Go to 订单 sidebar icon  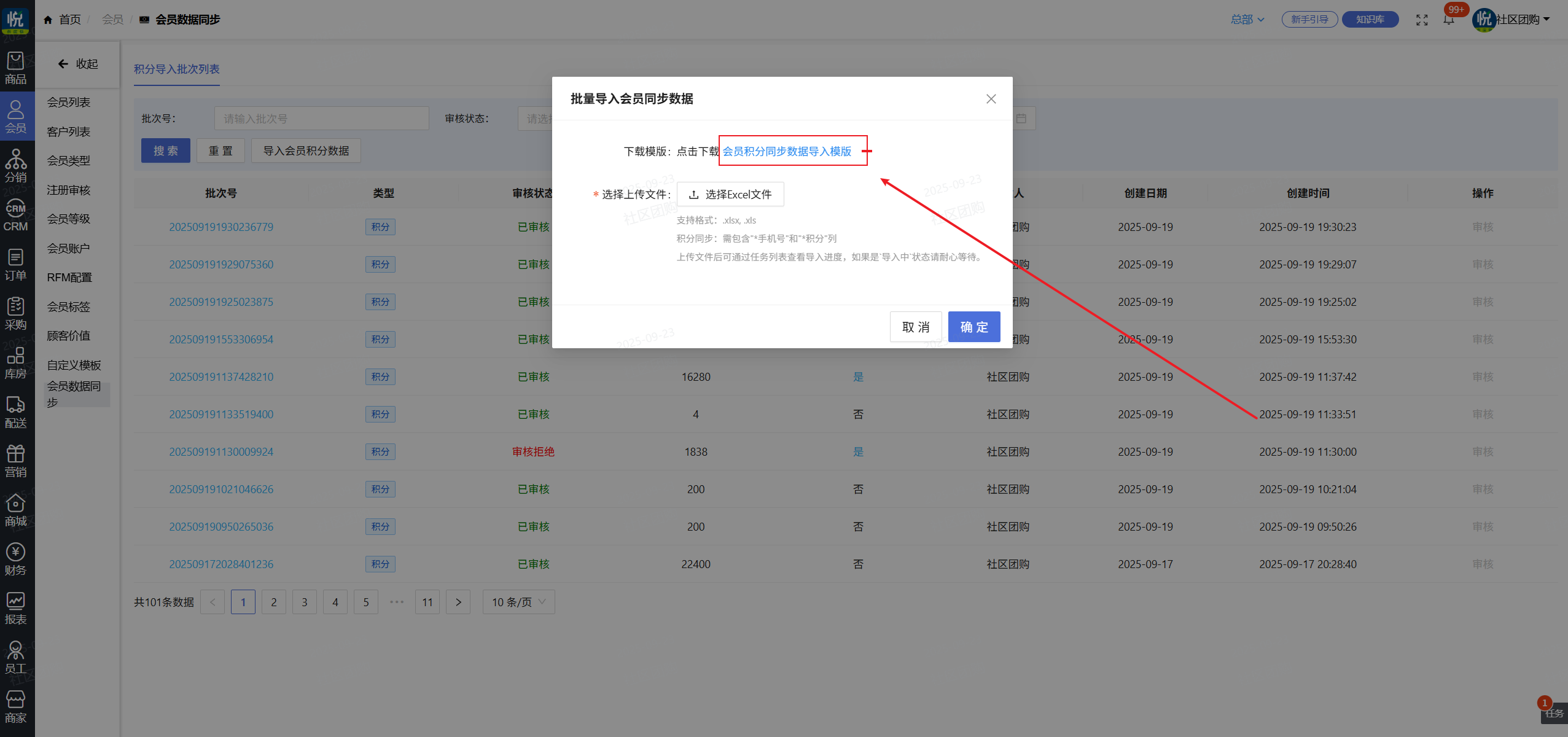click(x=16, y=264)
